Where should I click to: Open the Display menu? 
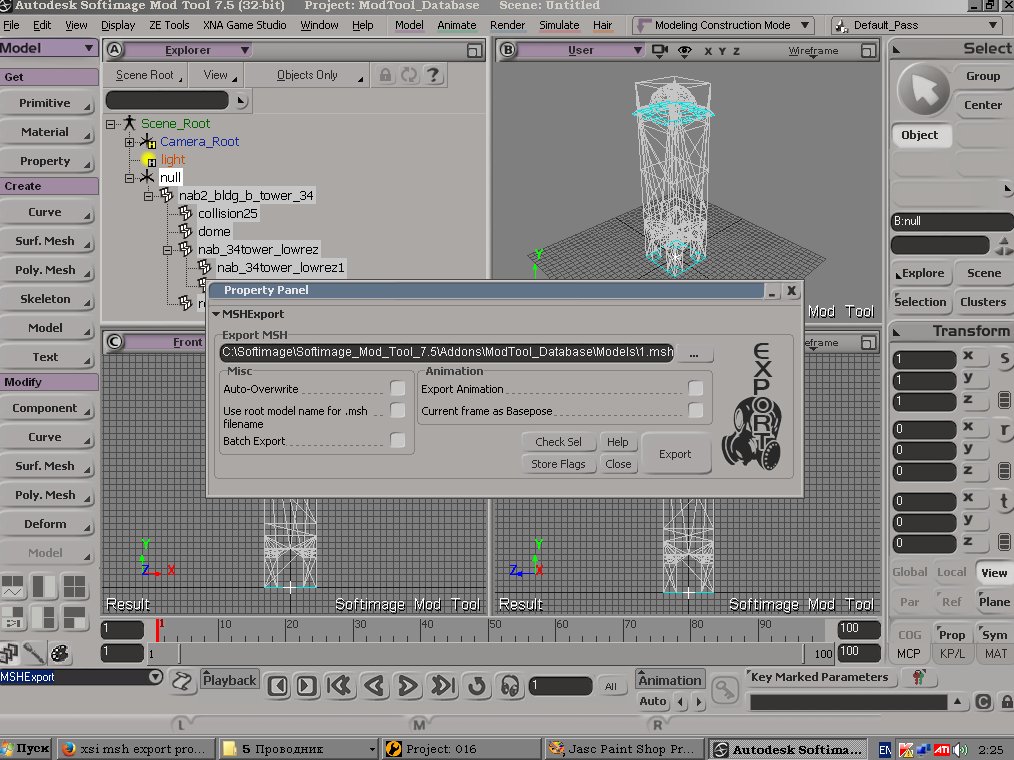pos(118,25)
